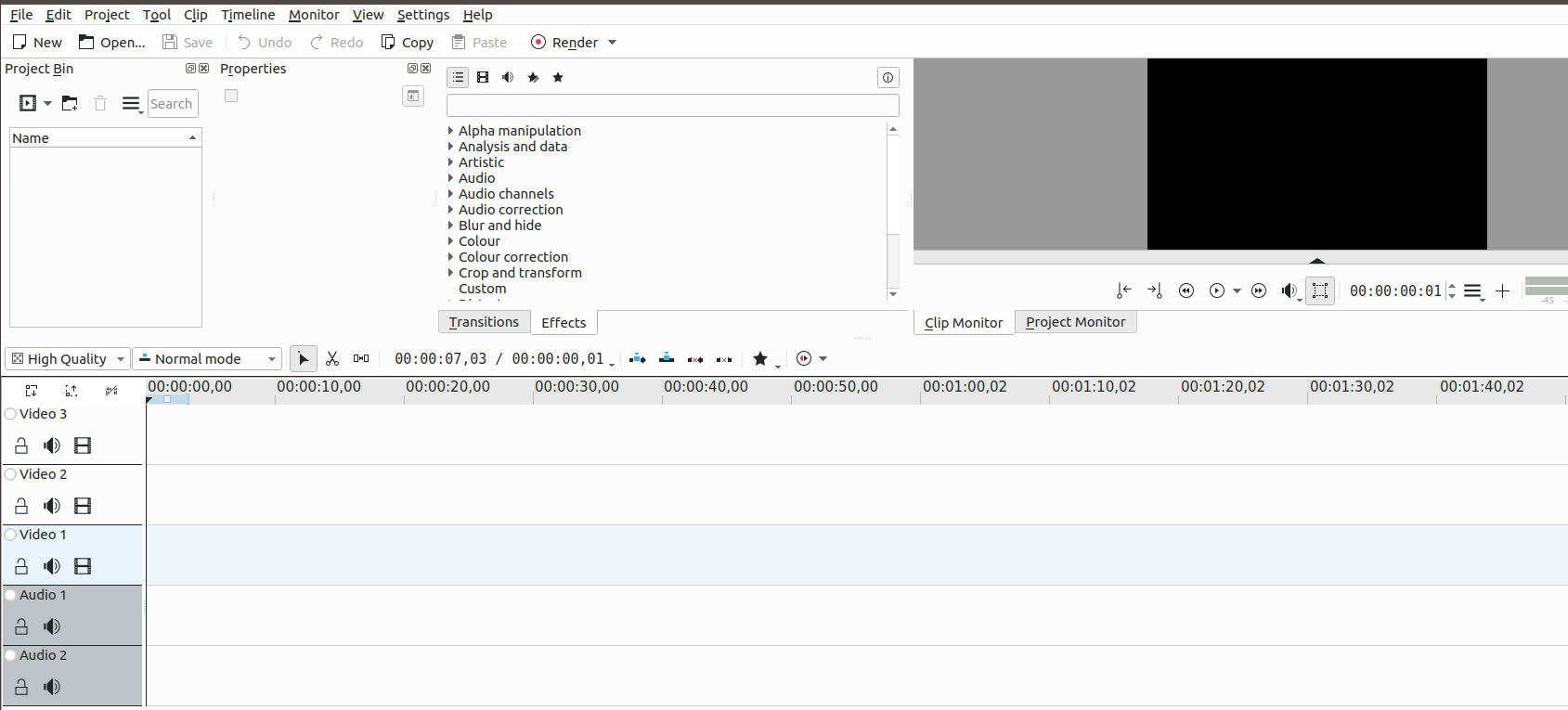This screenshot has height=710, width=1568.
Task: Show favorite effects with the star icon
Action: coord(558,77)
